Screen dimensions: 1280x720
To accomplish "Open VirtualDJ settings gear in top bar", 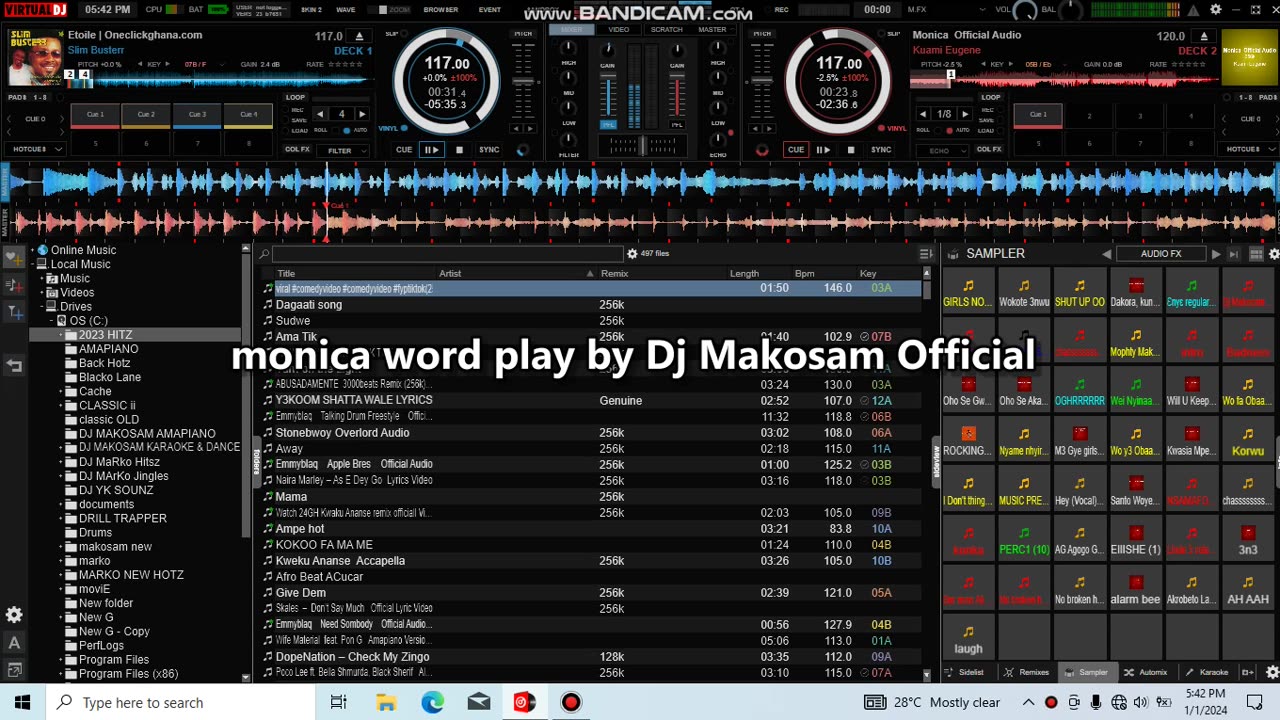I will tap(1216, 10).
